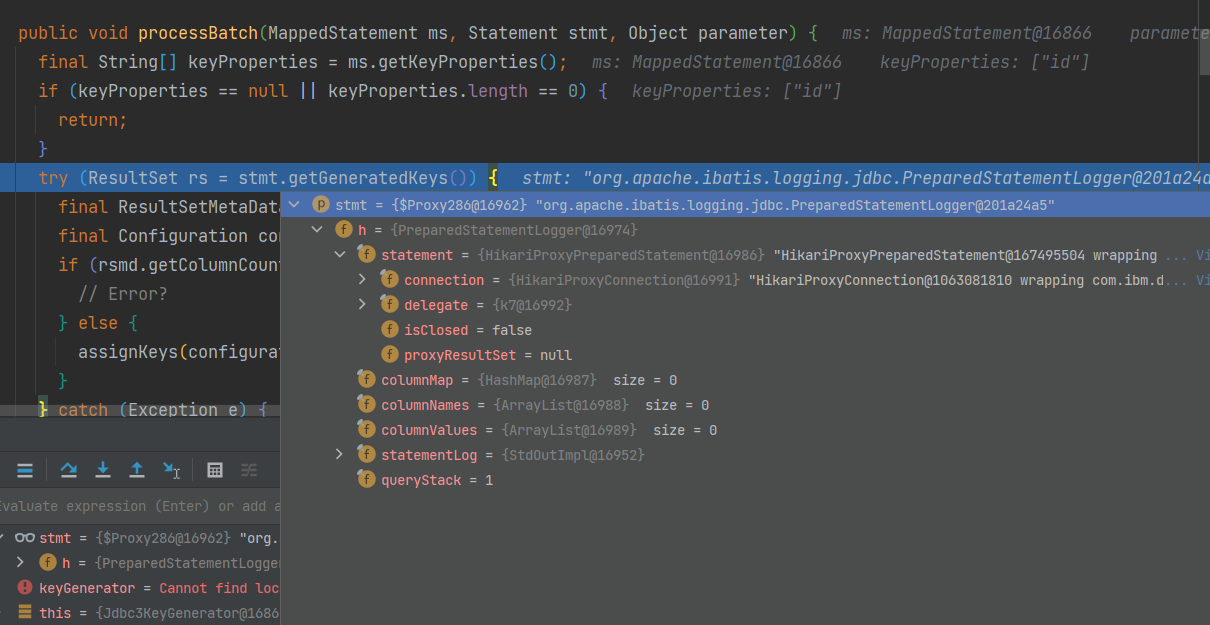Click the glasses watch icon beside stmt
The image size is (1210, 625).
point(25,538)
